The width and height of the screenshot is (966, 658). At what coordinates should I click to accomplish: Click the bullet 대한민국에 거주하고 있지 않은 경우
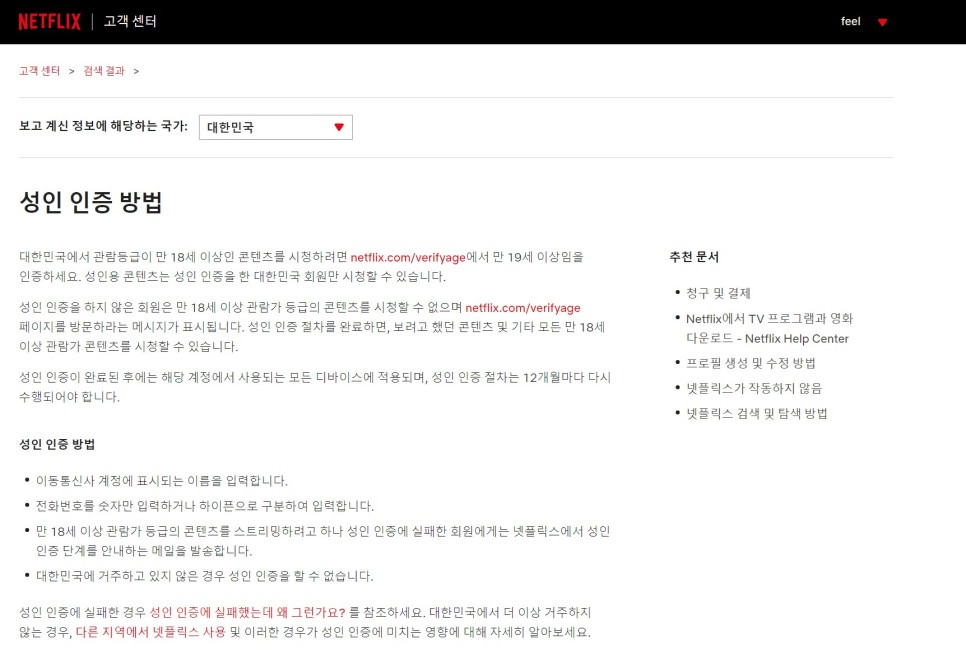point(205,576)
